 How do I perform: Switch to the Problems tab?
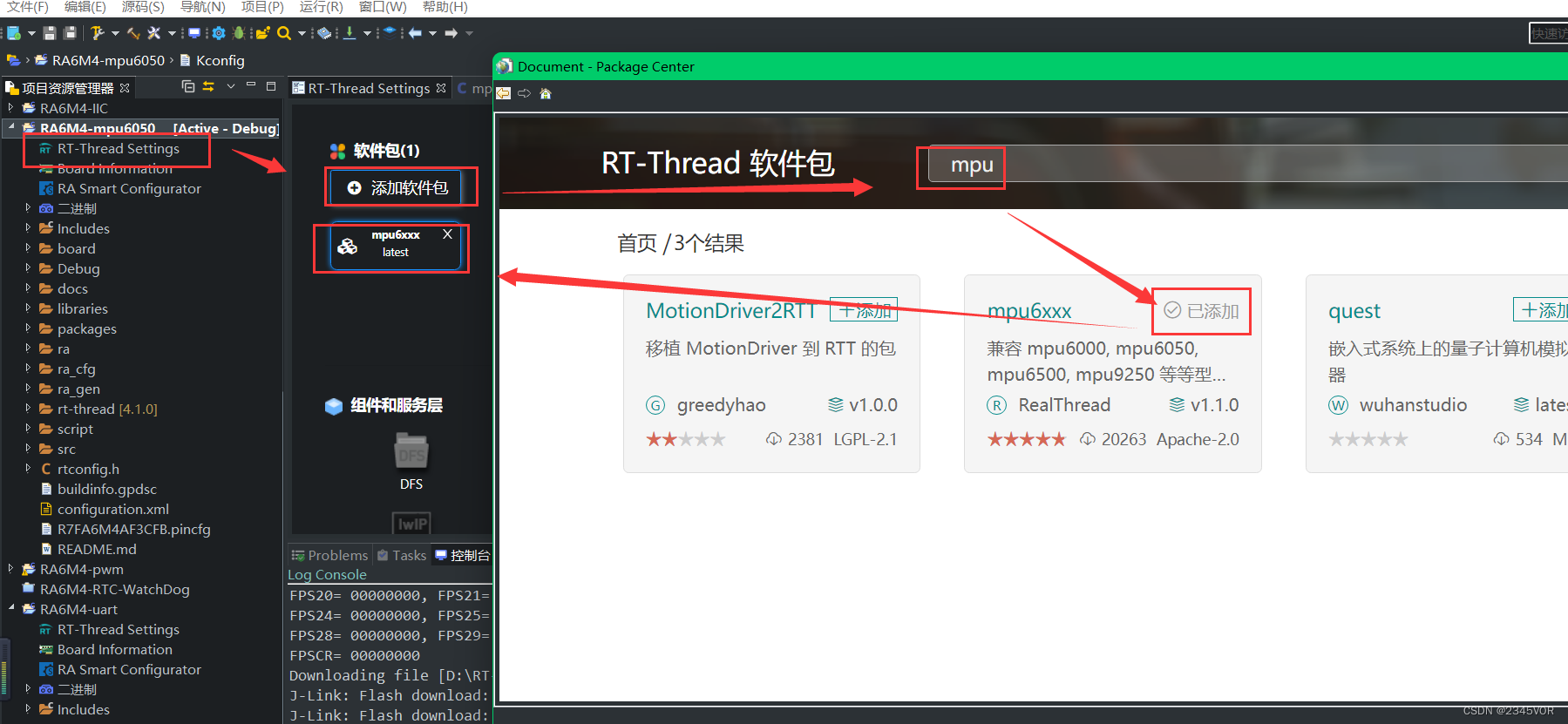click(329, 555)
